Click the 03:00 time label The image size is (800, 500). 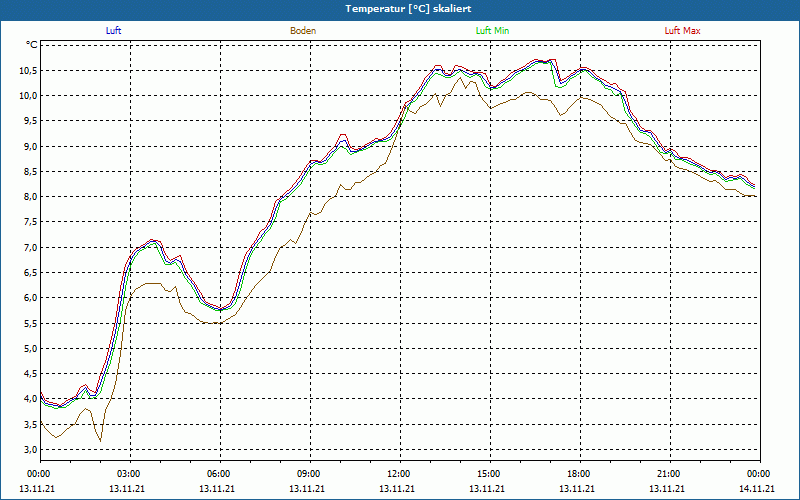(x=130, y=474)
